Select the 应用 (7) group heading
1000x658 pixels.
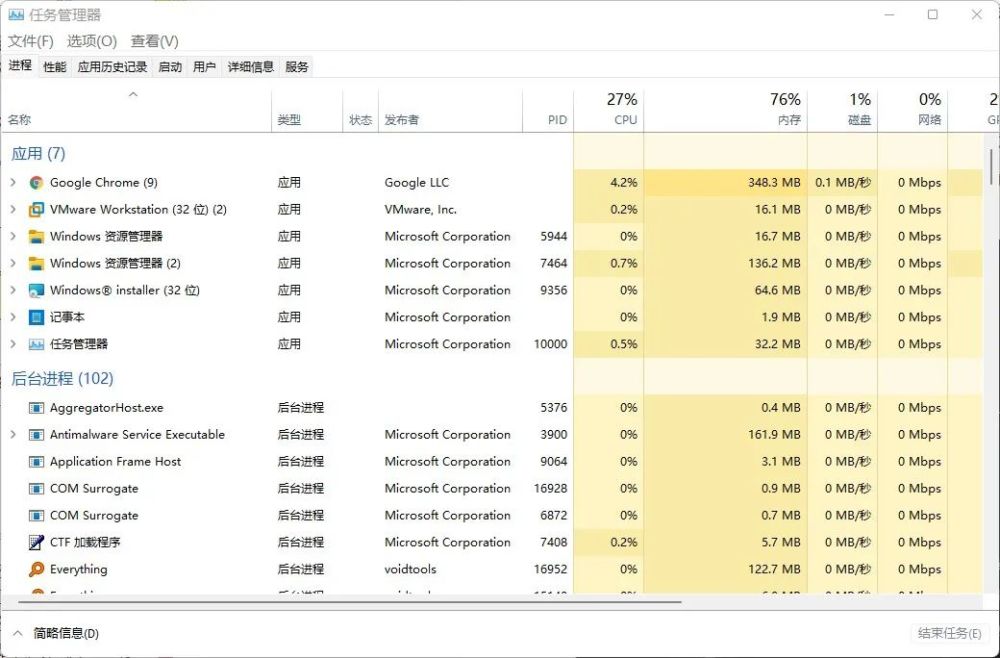[x=38, y=154]
